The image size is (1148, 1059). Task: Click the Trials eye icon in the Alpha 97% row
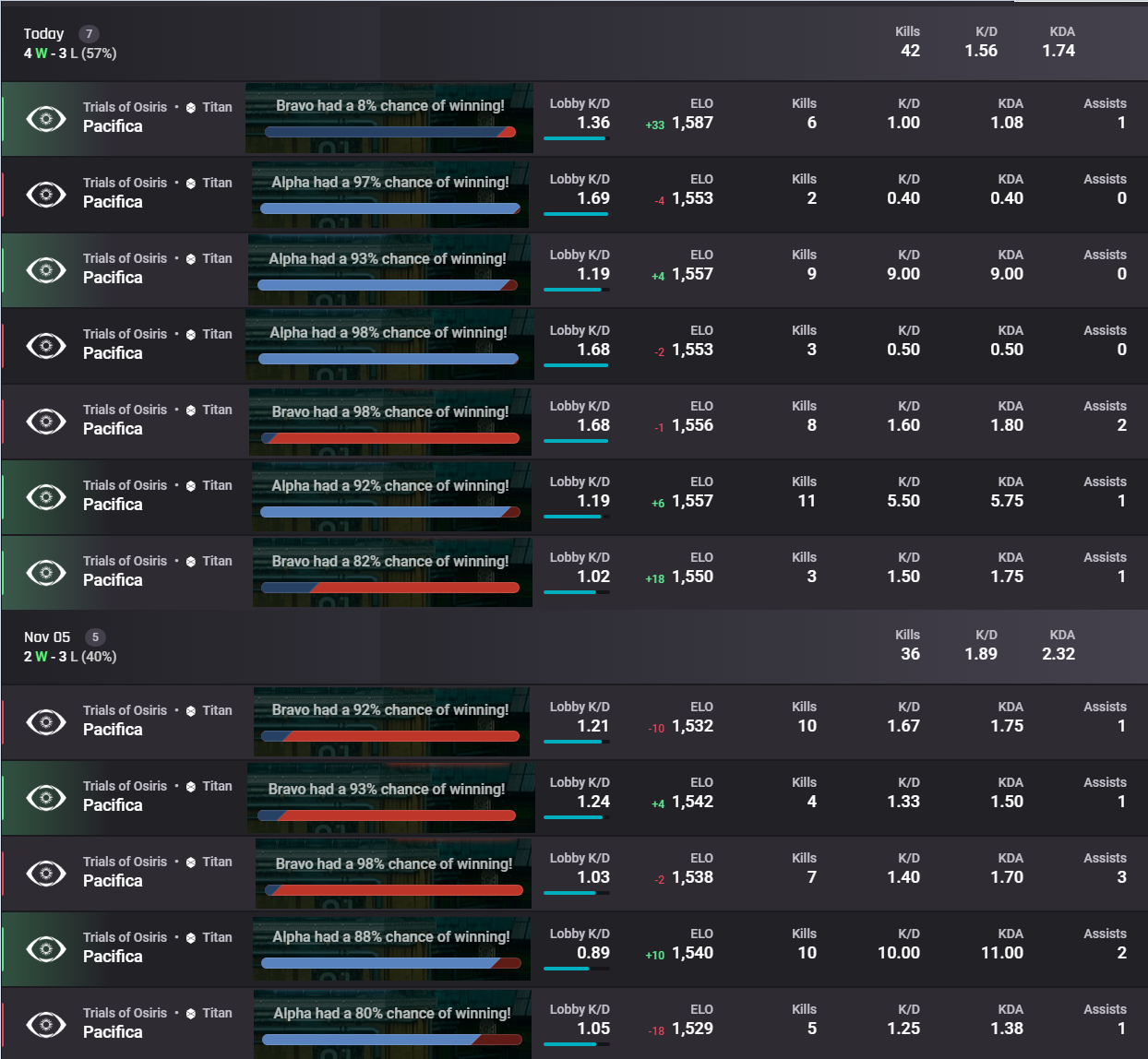[46, 194]
